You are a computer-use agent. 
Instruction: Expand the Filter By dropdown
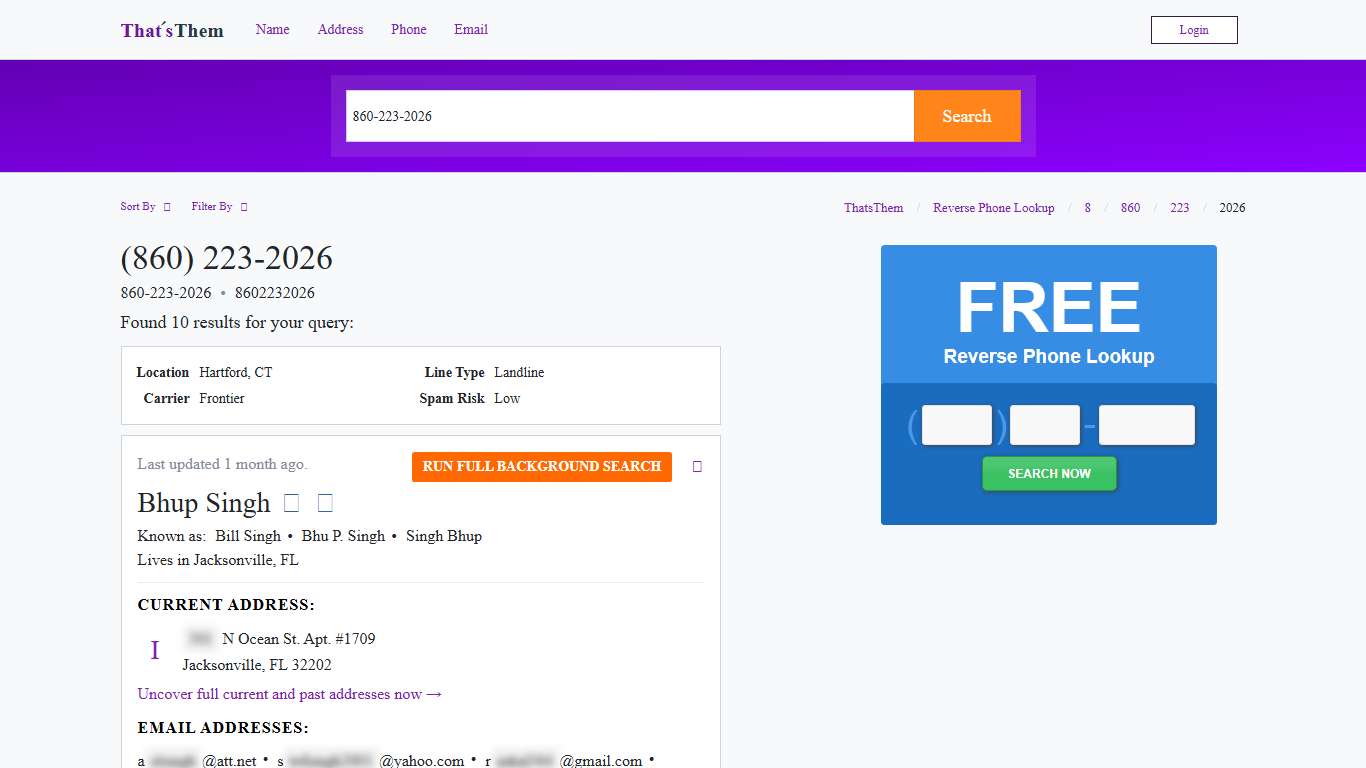(219, 207)
